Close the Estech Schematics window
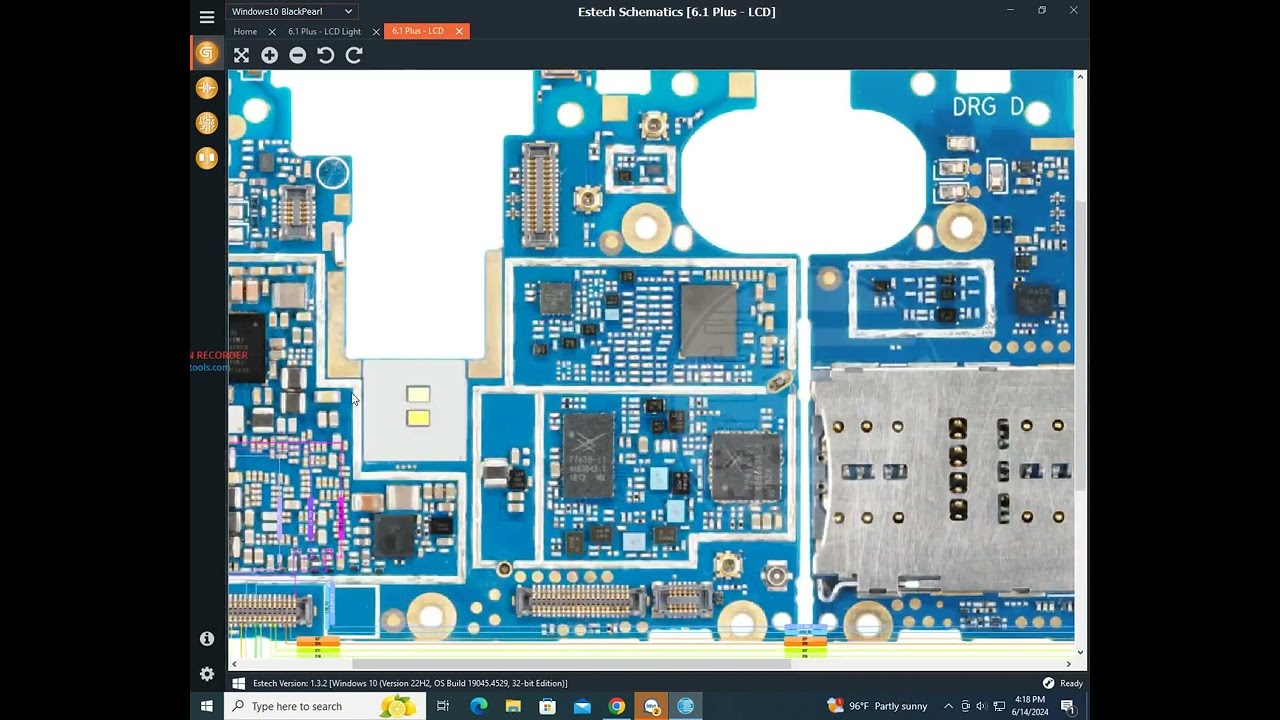Screen dimensions: 1280x720 [1073, 11]
